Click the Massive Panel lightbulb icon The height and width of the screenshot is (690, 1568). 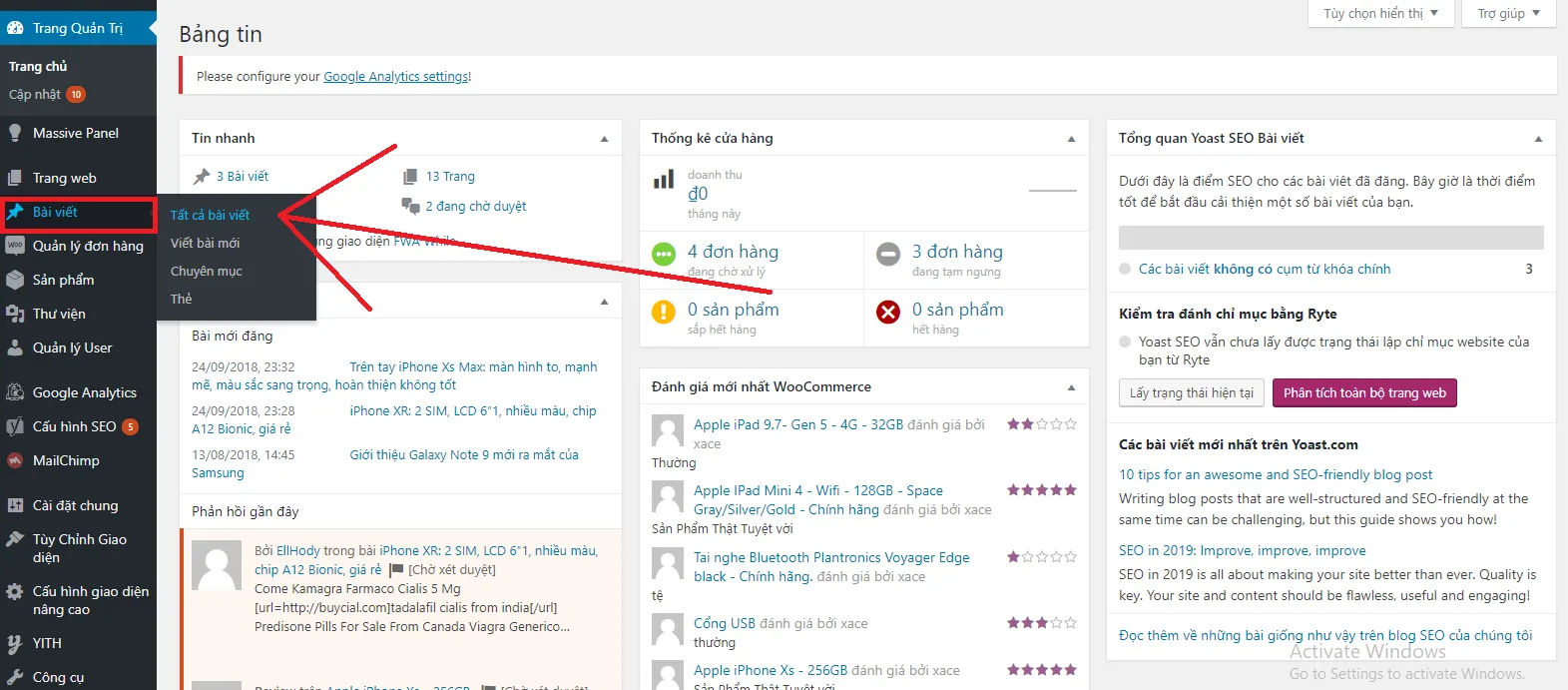(15, 133)
